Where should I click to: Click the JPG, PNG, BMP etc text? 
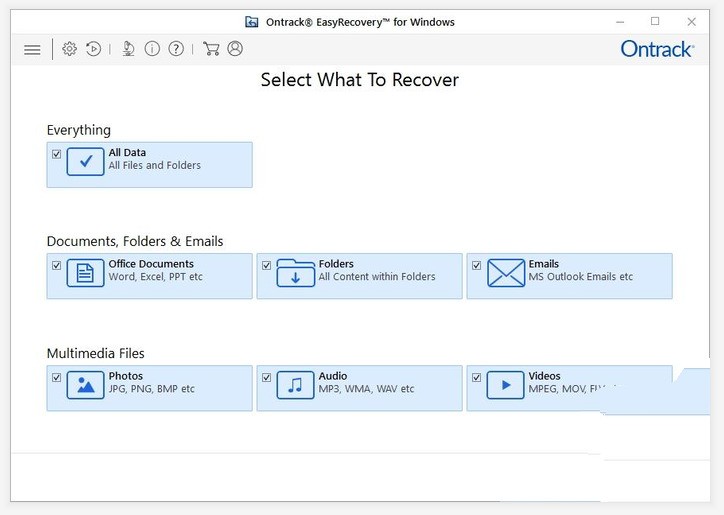tap(151, 389)
